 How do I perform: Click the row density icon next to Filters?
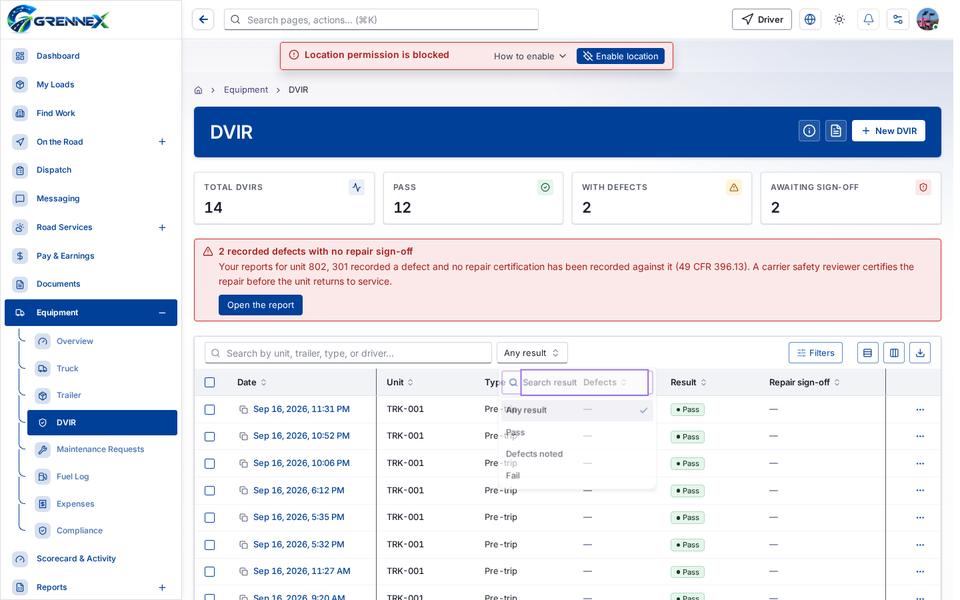point(868,353)
